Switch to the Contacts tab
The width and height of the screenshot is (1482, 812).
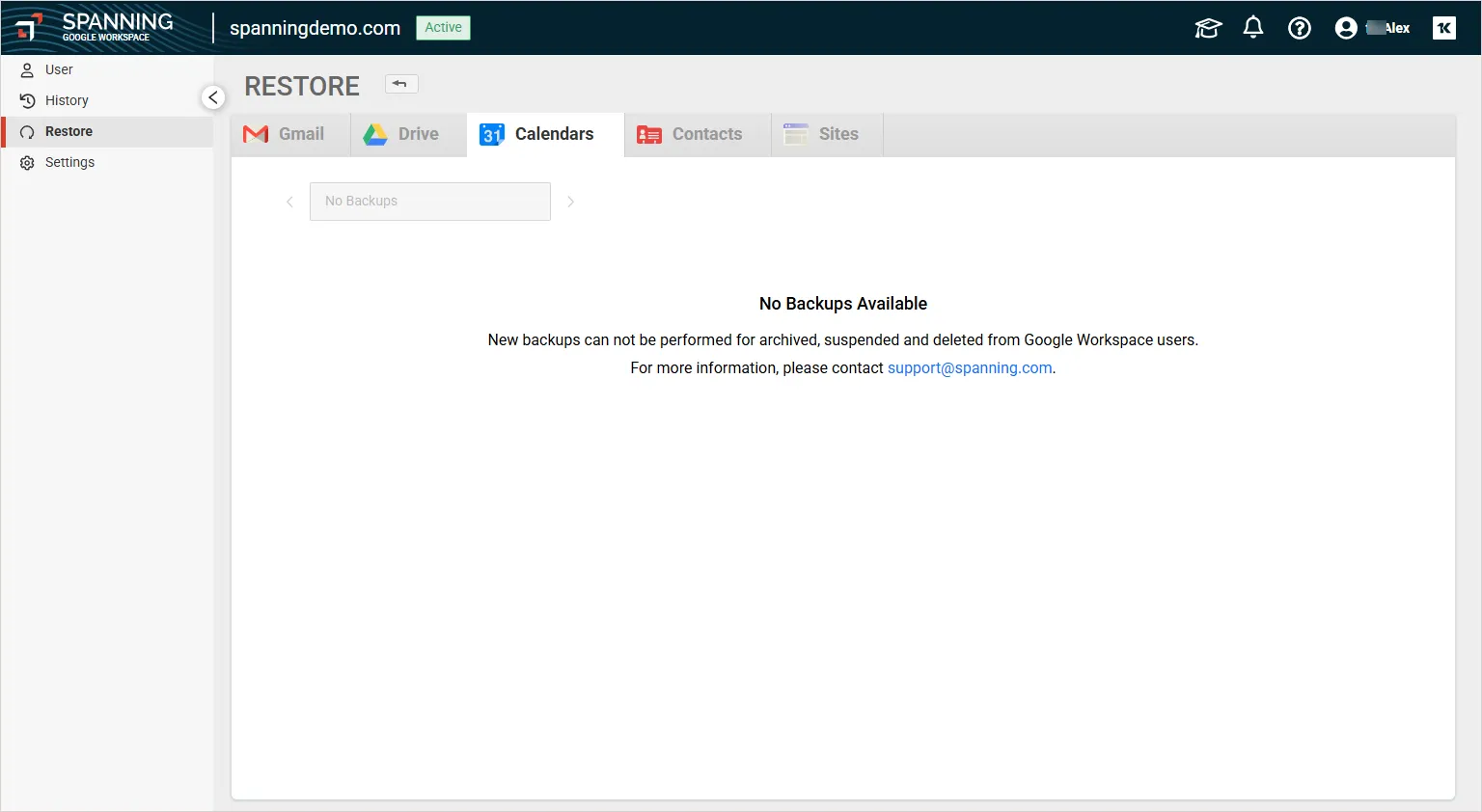point(691,134)
